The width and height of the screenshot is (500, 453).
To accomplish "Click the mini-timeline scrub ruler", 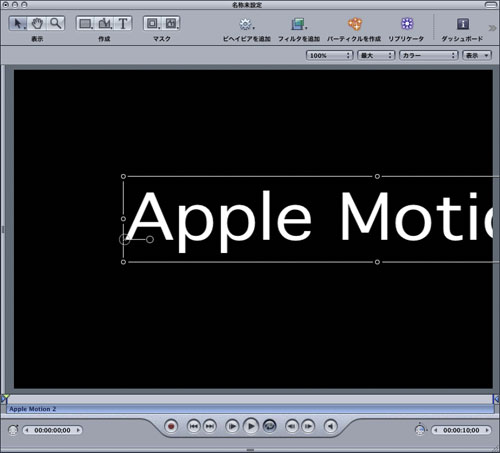I will click(250, 399).
